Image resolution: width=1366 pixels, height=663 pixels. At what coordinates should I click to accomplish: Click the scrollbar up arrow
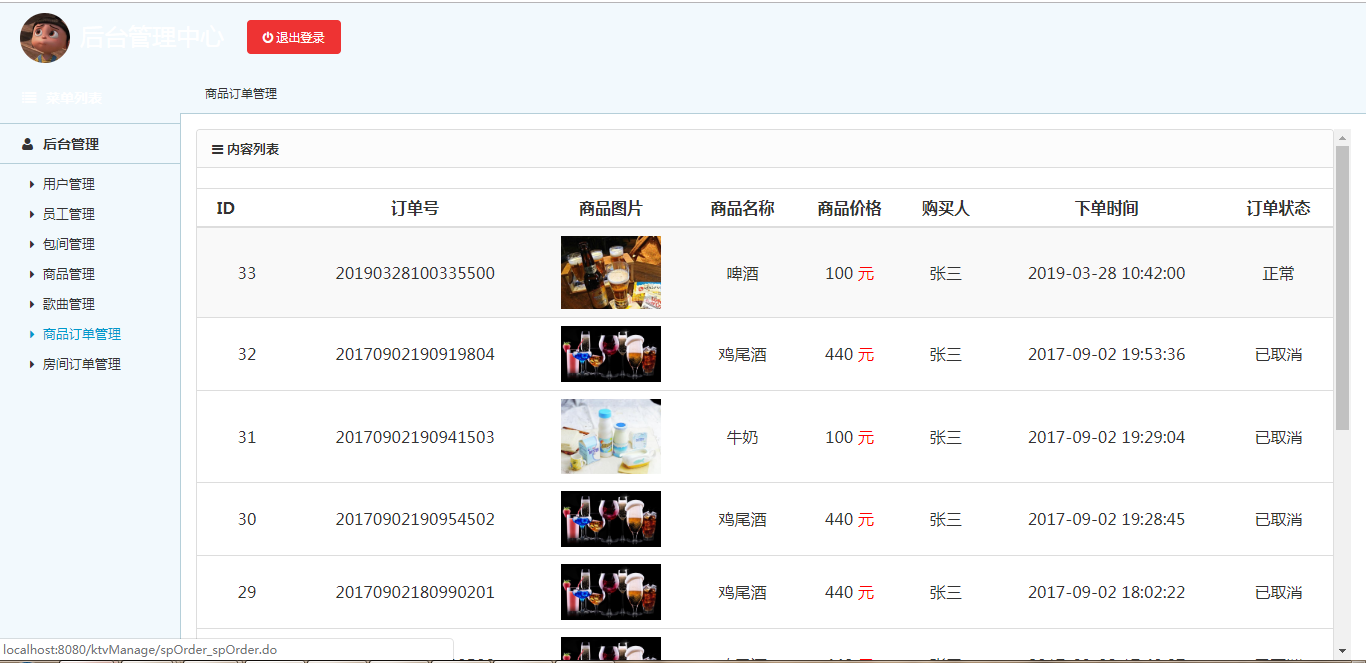coord(1343,137)
